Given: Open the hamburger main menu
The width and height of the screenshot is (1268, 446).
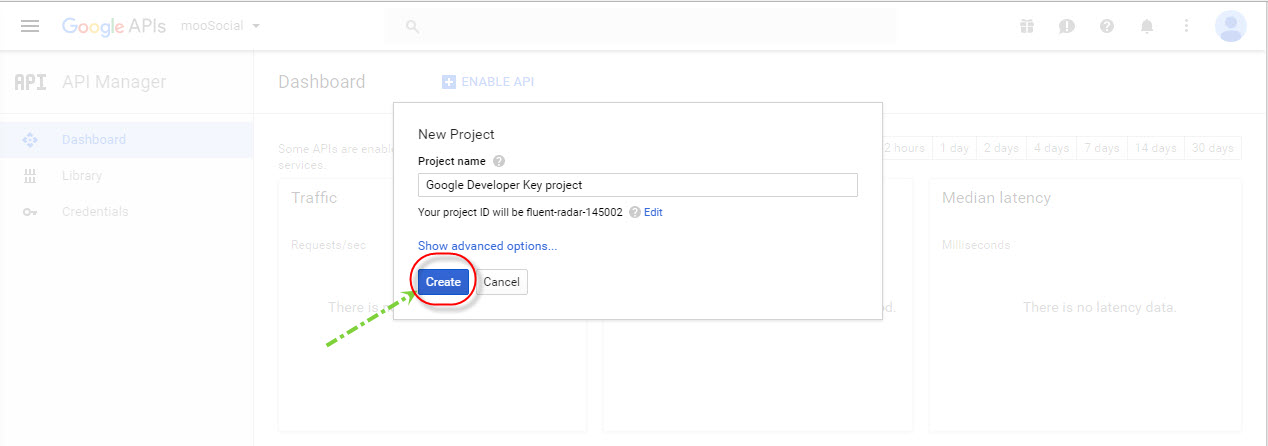Looking at the screenshot, I should tap(30, 26).
